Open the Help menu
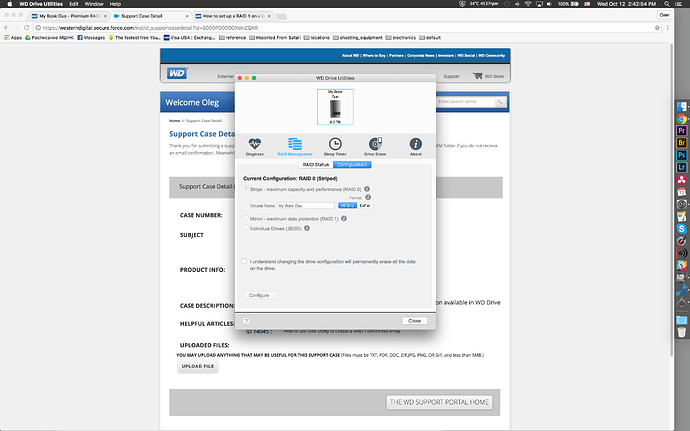Screen dimensions: 690x431 (x=115, y=4)
